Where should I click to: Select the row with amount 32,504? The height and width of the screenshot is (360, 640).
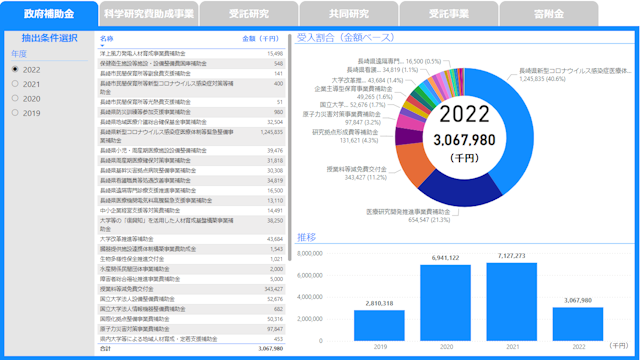[191, 122]
